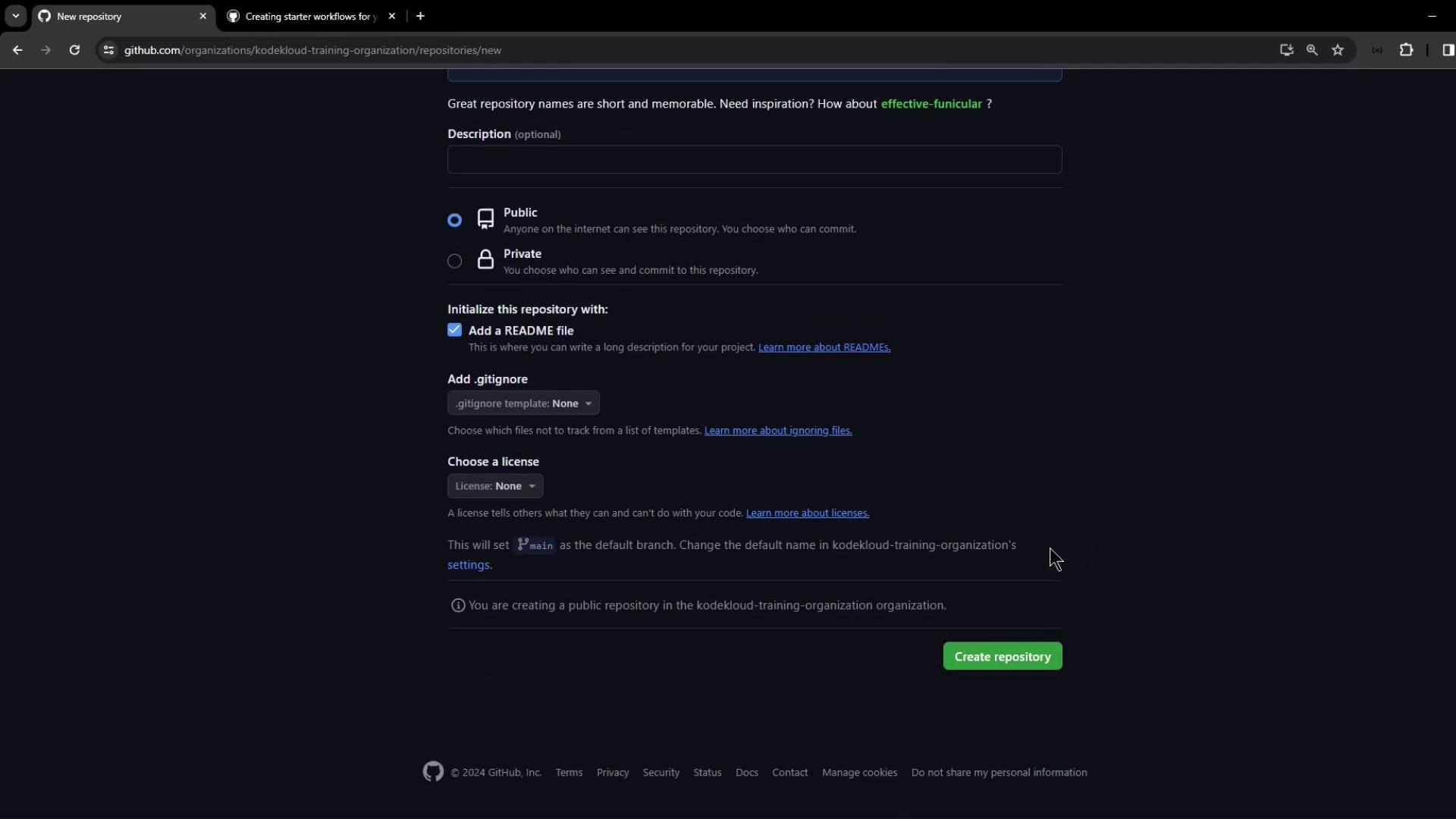Expand the License: None dropdown

point(495,486)
